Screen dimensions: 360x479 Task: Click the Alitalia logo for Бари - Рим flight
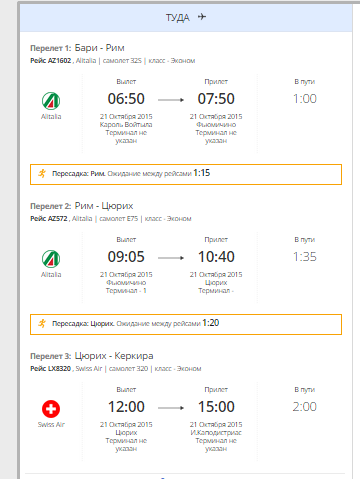click(x=51, y=101)
